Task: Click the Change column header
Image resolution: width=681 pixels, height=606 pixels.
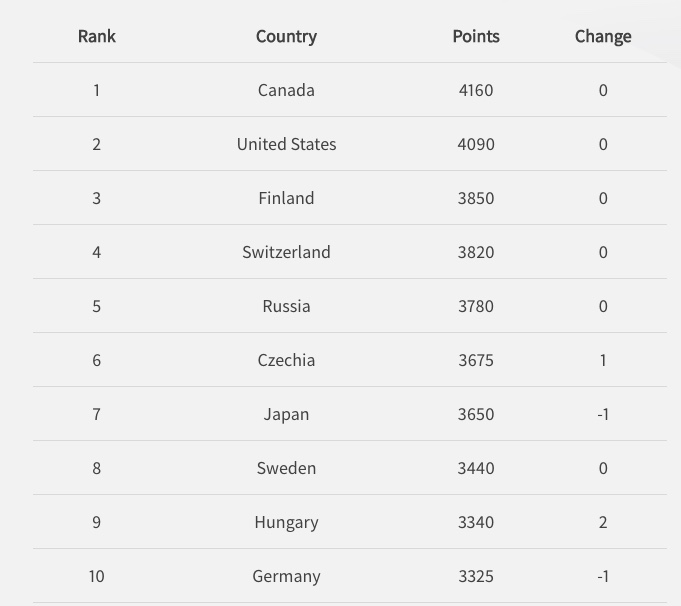Action: 603,36
